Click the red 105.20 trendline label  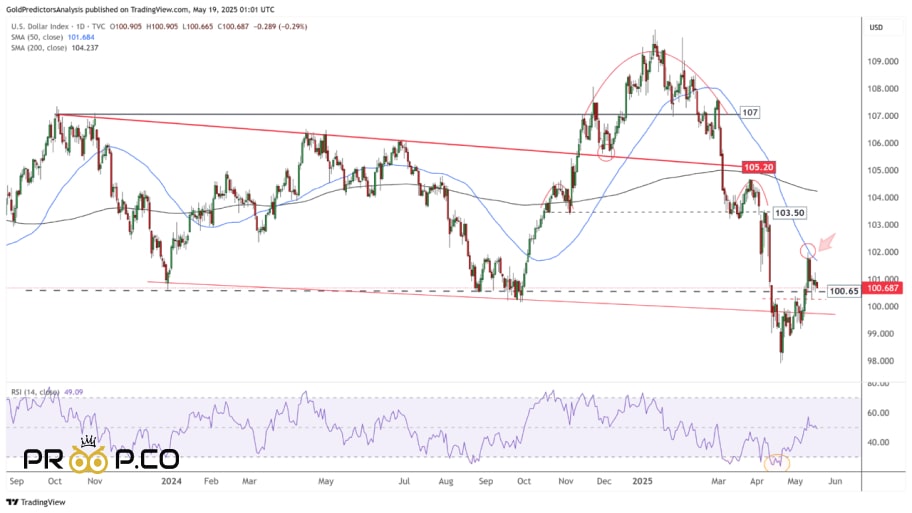(x=759, y=168)
